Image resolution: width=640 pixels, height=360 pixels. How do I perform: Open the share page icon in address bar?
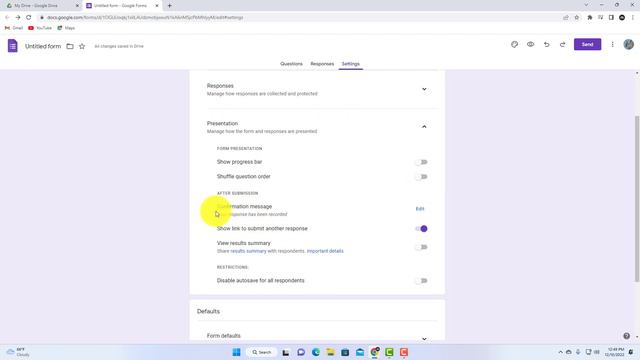point(566,18)
